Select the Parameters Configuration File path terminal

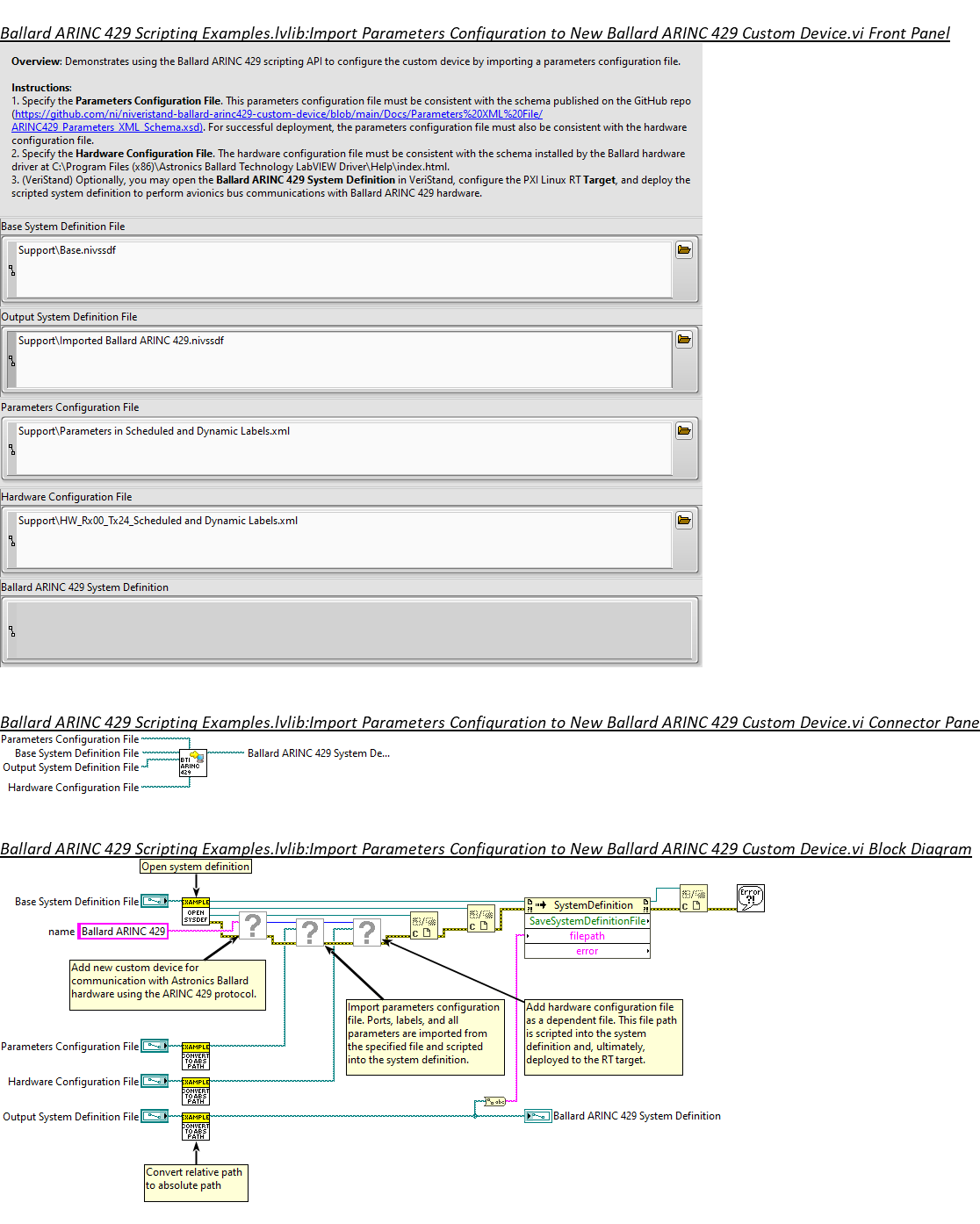(x=155, y=1046)
